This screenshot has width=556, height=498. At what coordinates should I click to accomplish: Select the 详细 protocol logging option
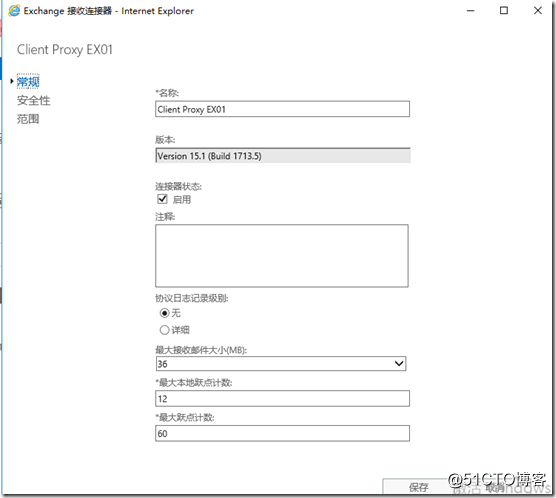click(164, 330)
